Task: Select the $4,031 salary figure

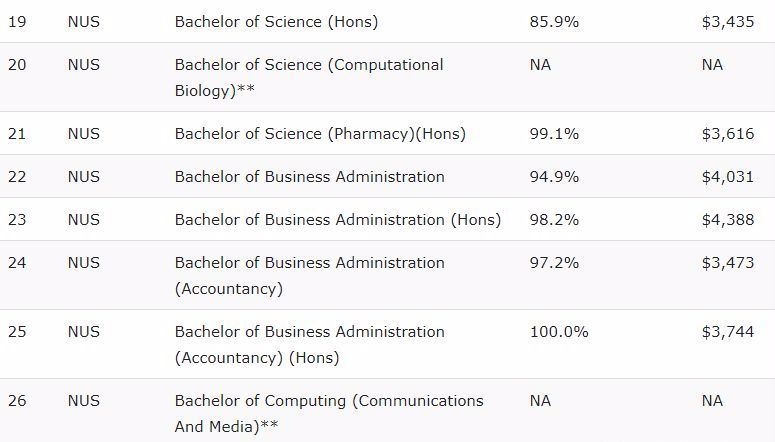Action: tap(728, 177)
